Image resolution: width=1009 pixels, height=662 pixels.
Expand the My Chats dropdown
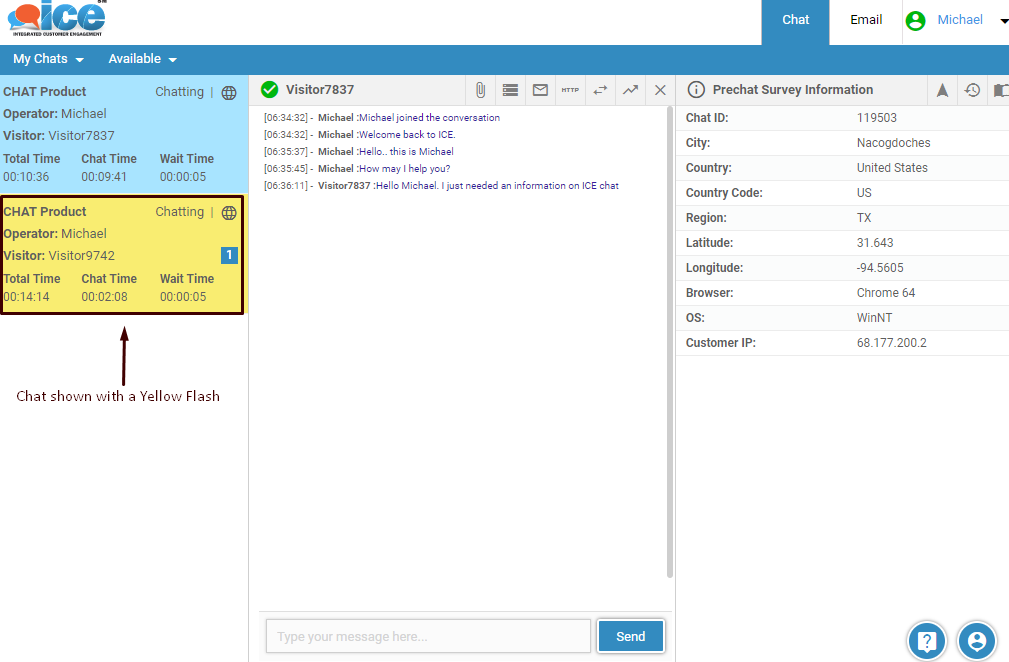coord(48,59)
